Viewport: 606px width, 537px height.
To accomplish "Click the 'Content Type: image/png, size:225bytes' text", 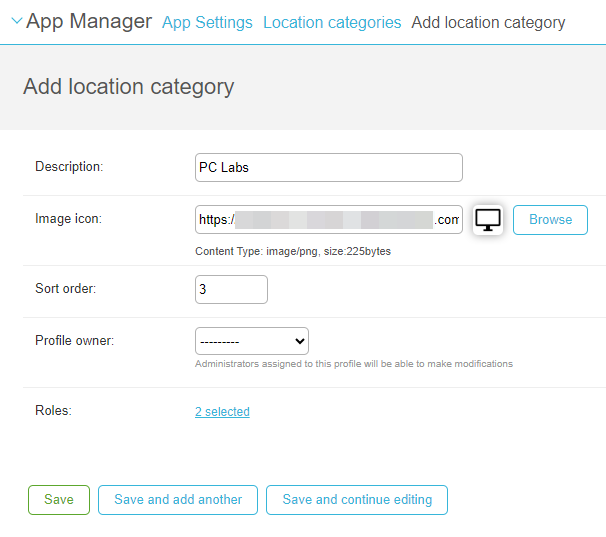I will [293, 251].
